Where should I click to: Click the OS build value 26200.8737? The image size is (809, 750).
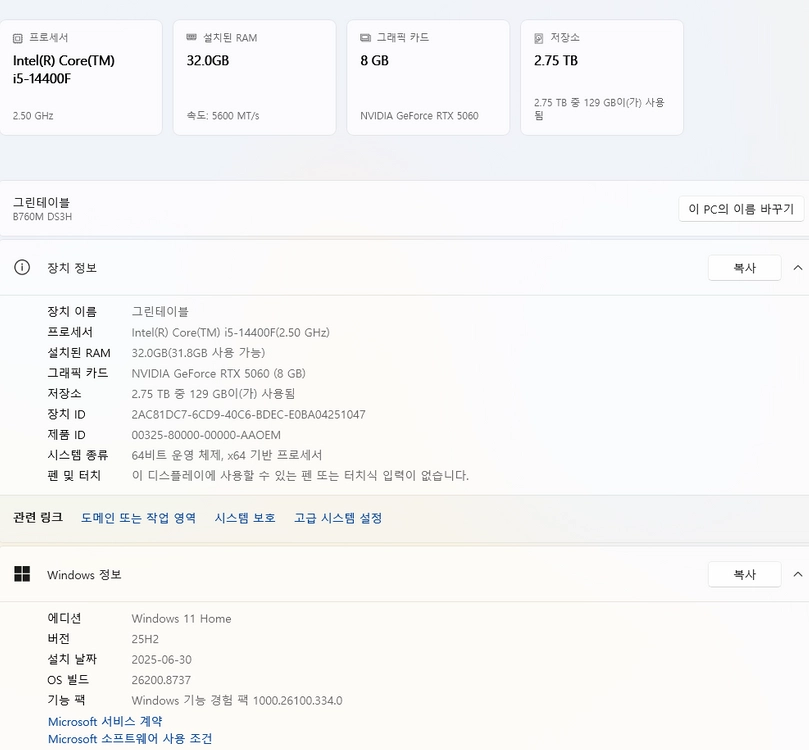161,680
